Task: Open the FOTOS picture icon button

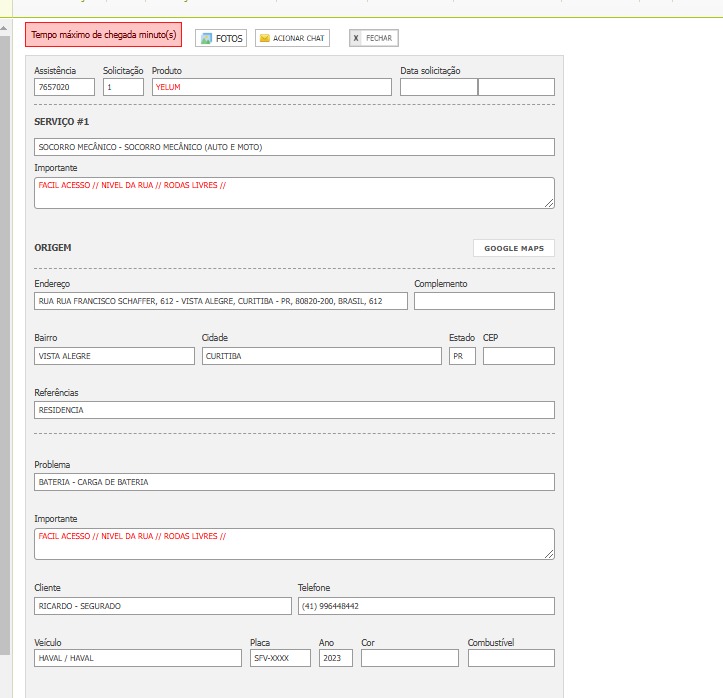Action: 206,38
